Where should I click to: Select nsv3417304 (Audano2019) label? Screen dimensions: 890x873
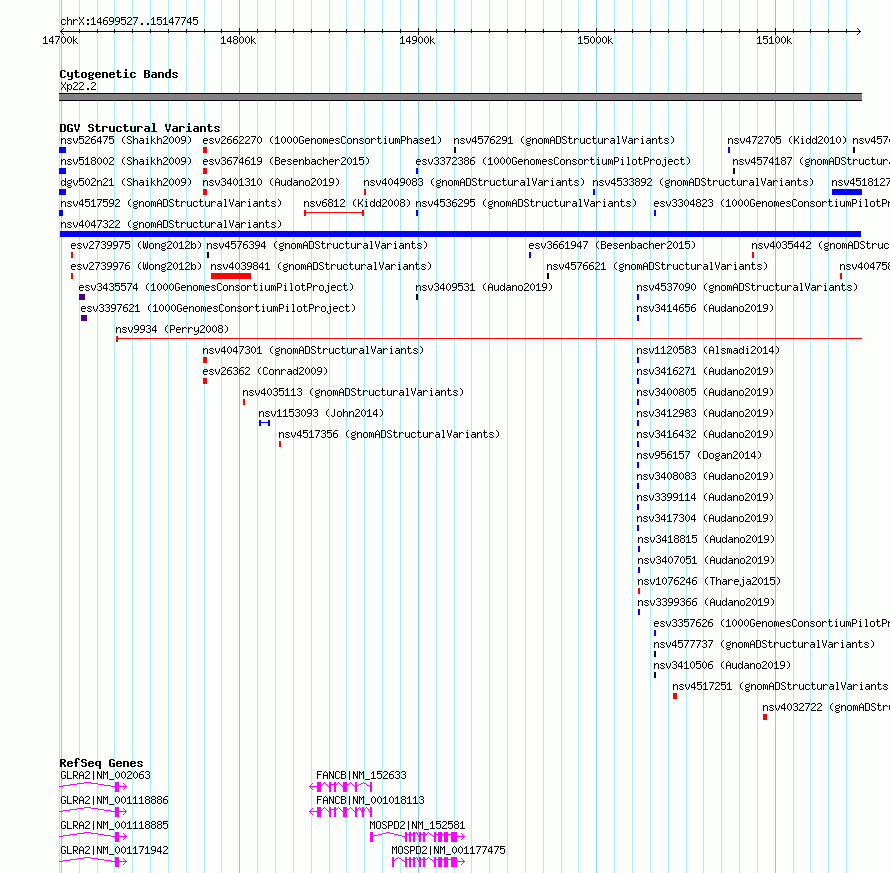[705, 518]
